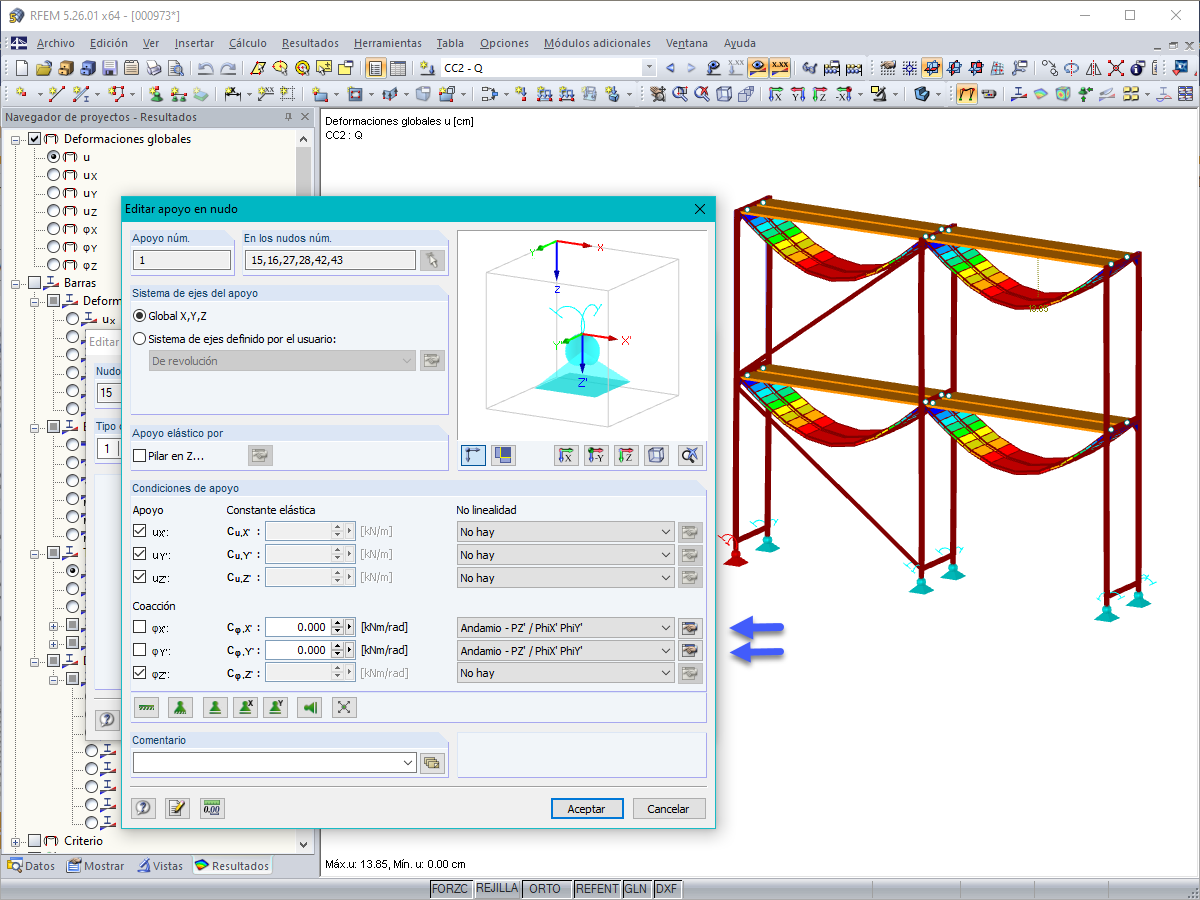Toggle Deformaciones globales checkbox in navigator
Viewport: 1200px width, 900px height.
pos(35,139)
